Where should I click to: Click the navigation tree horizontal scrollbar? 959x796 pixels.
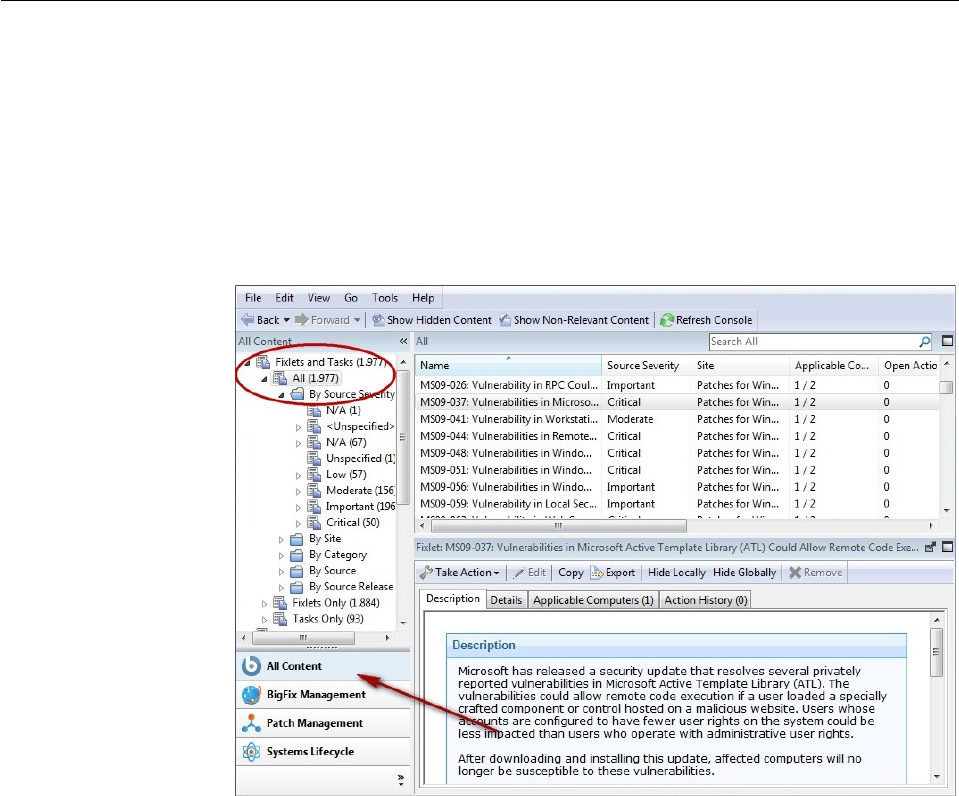tap(303, 638)
